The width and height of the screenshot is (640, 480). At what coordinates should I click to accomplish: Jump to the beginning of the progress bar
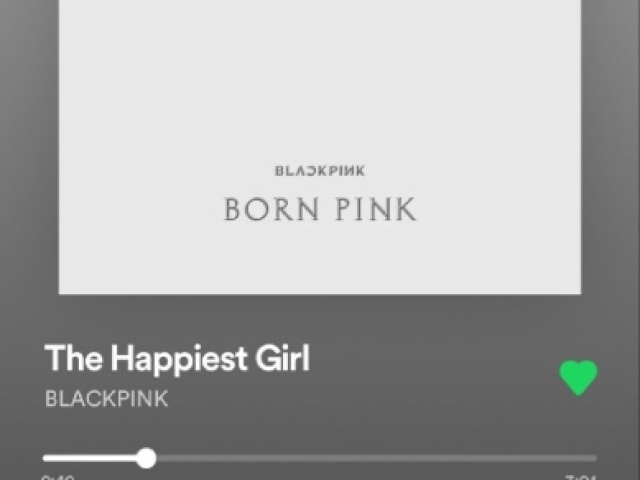[x=45, y=458]
